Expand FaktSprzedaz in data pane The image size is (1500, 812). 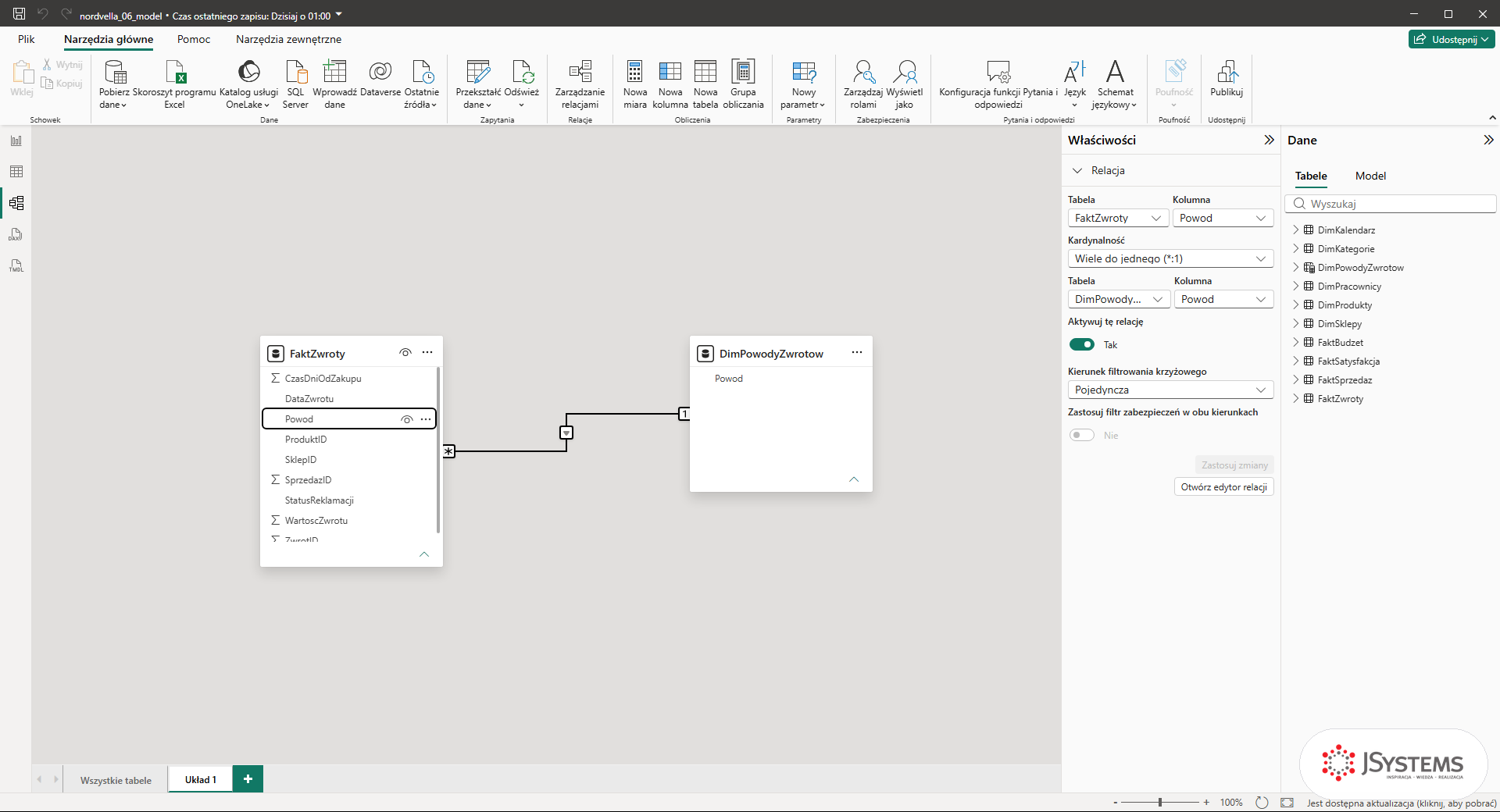point(1296,379)
